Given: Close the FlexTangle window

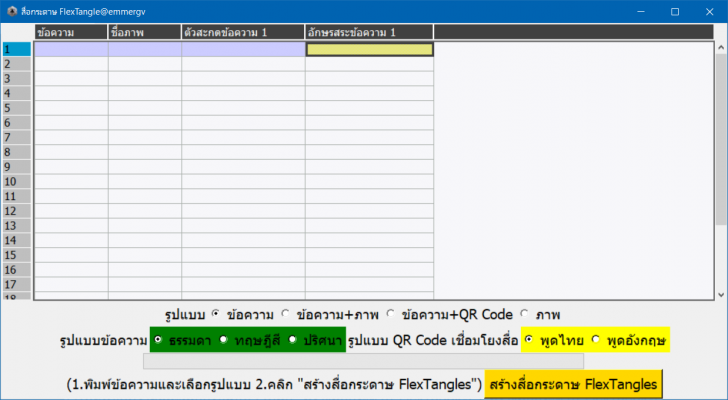Looking at the screenshot, I should tap(709, 12).
